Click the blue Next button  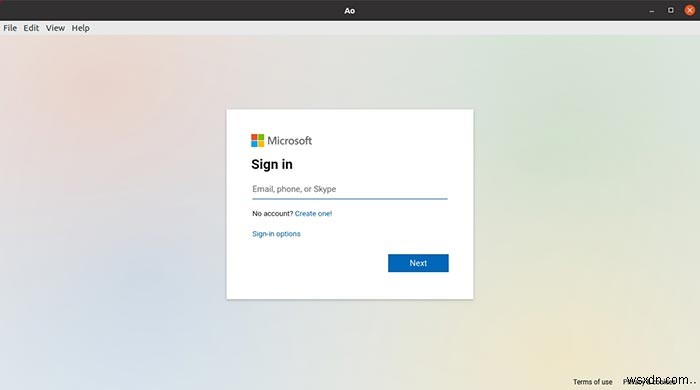click(x=418, y=263)
